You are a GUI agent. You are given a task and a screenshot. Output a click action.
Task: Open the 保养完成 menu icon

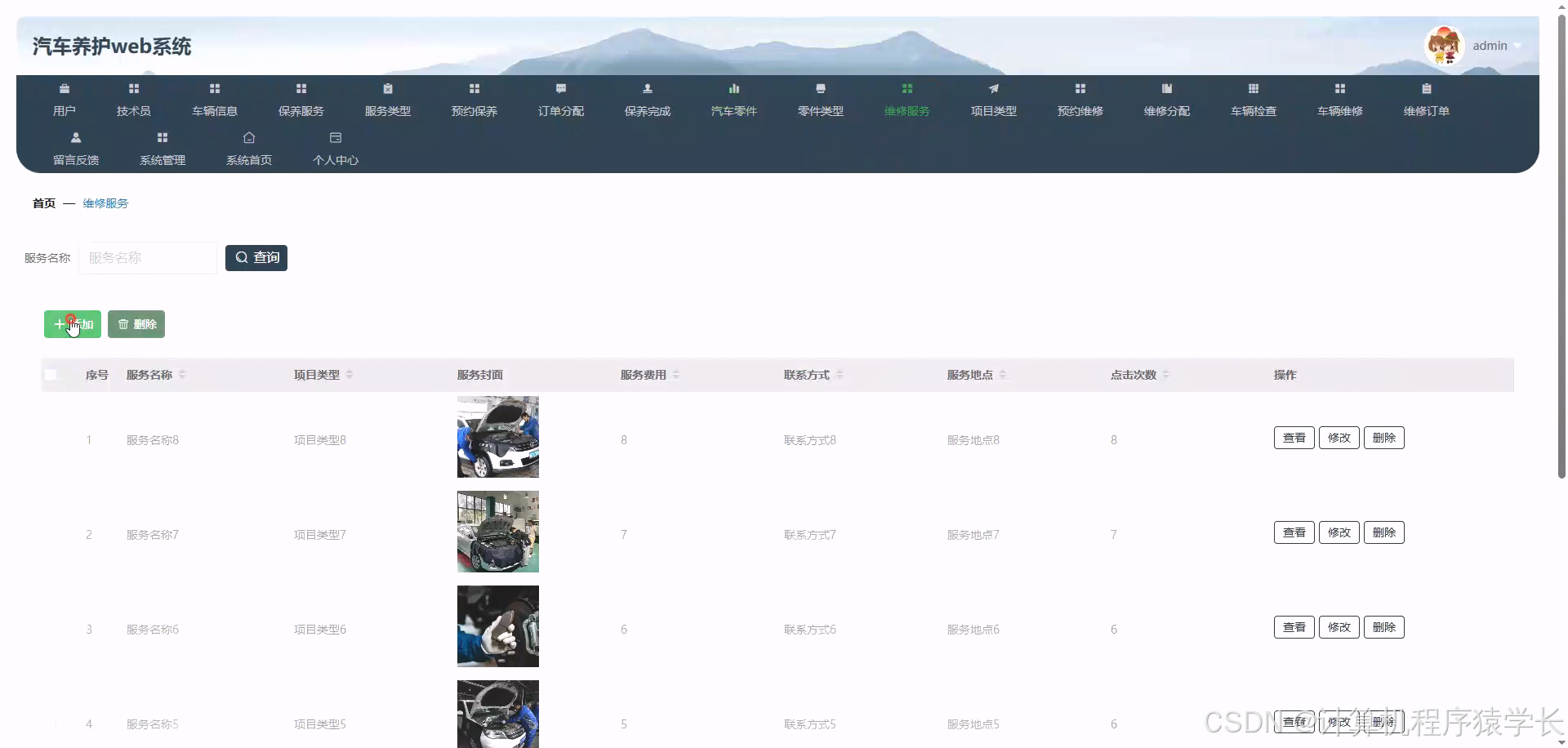click(x=648, y=88)
